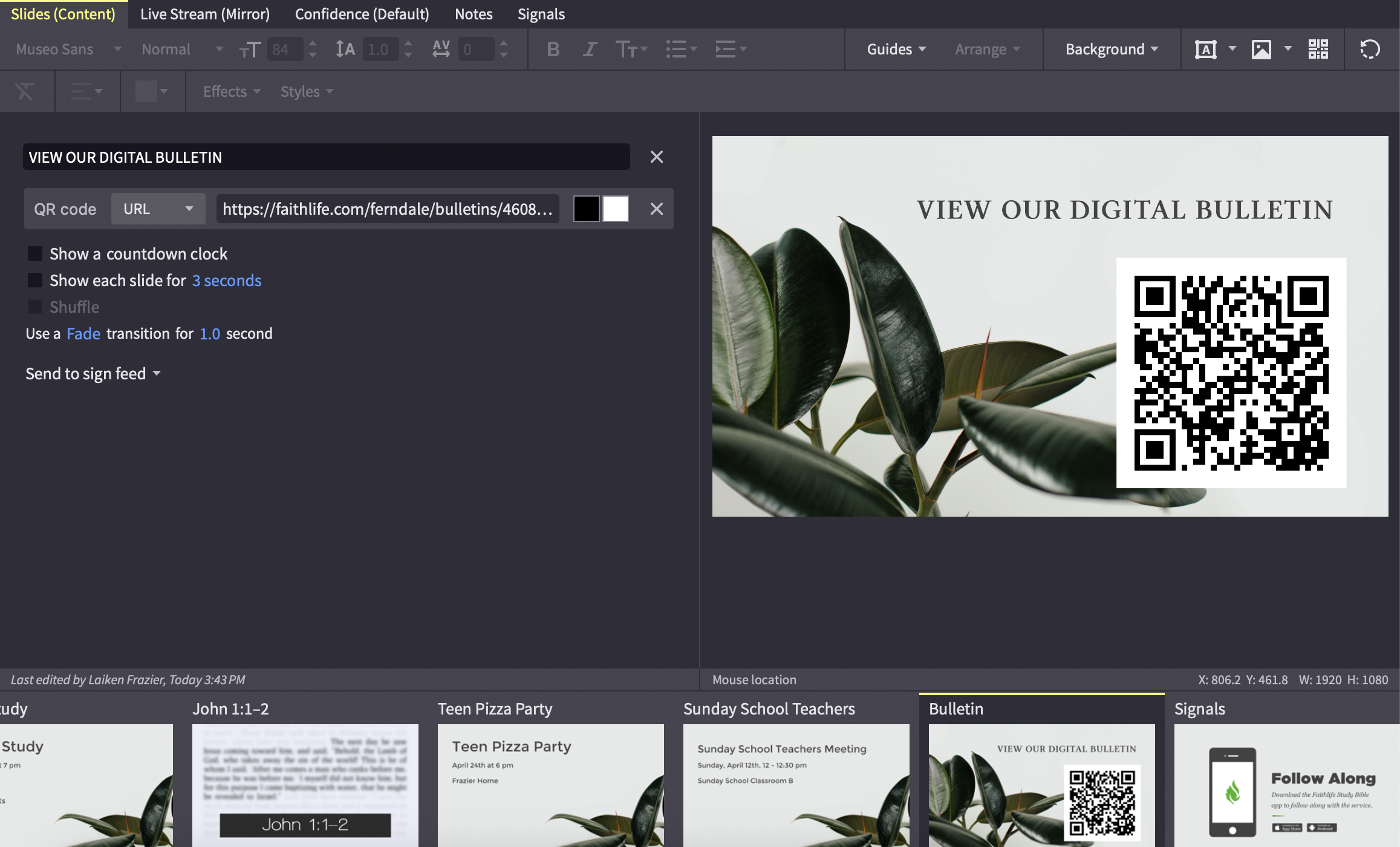
Task: Open the Notes tab
Action: pos(474,14)
